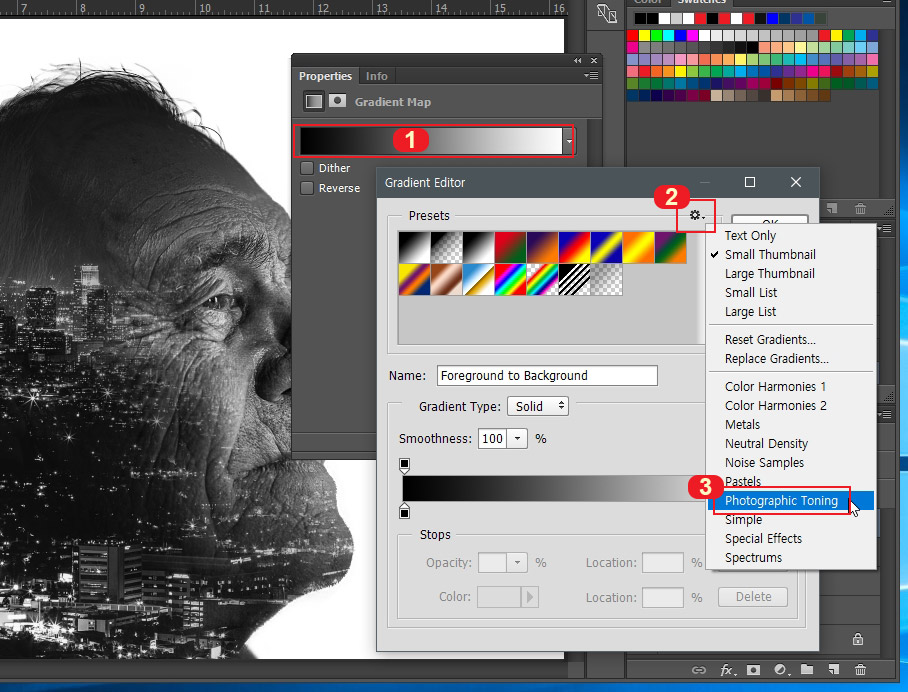The width and height of the screenshot is (908, 692).
Task: Open the stop Color picker arrow
Action: (529, 597)
